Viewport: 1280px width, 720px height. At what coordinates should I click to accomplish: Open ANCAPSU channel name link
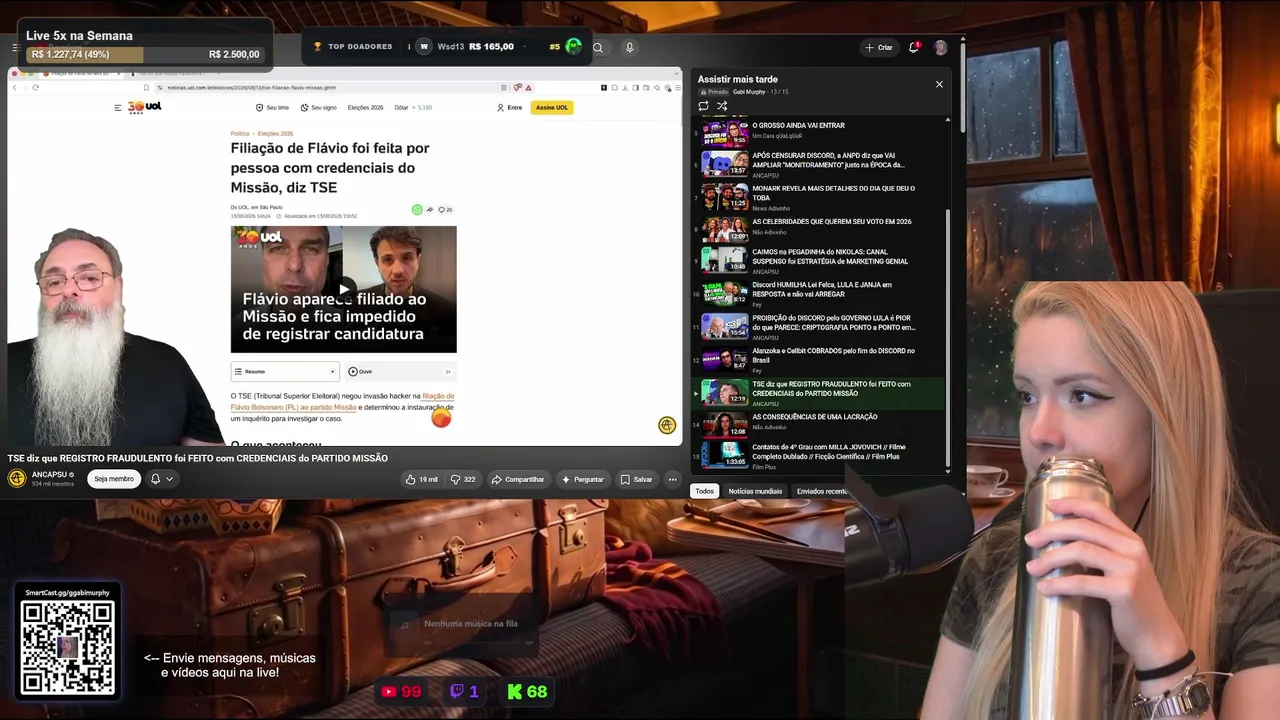50,475
